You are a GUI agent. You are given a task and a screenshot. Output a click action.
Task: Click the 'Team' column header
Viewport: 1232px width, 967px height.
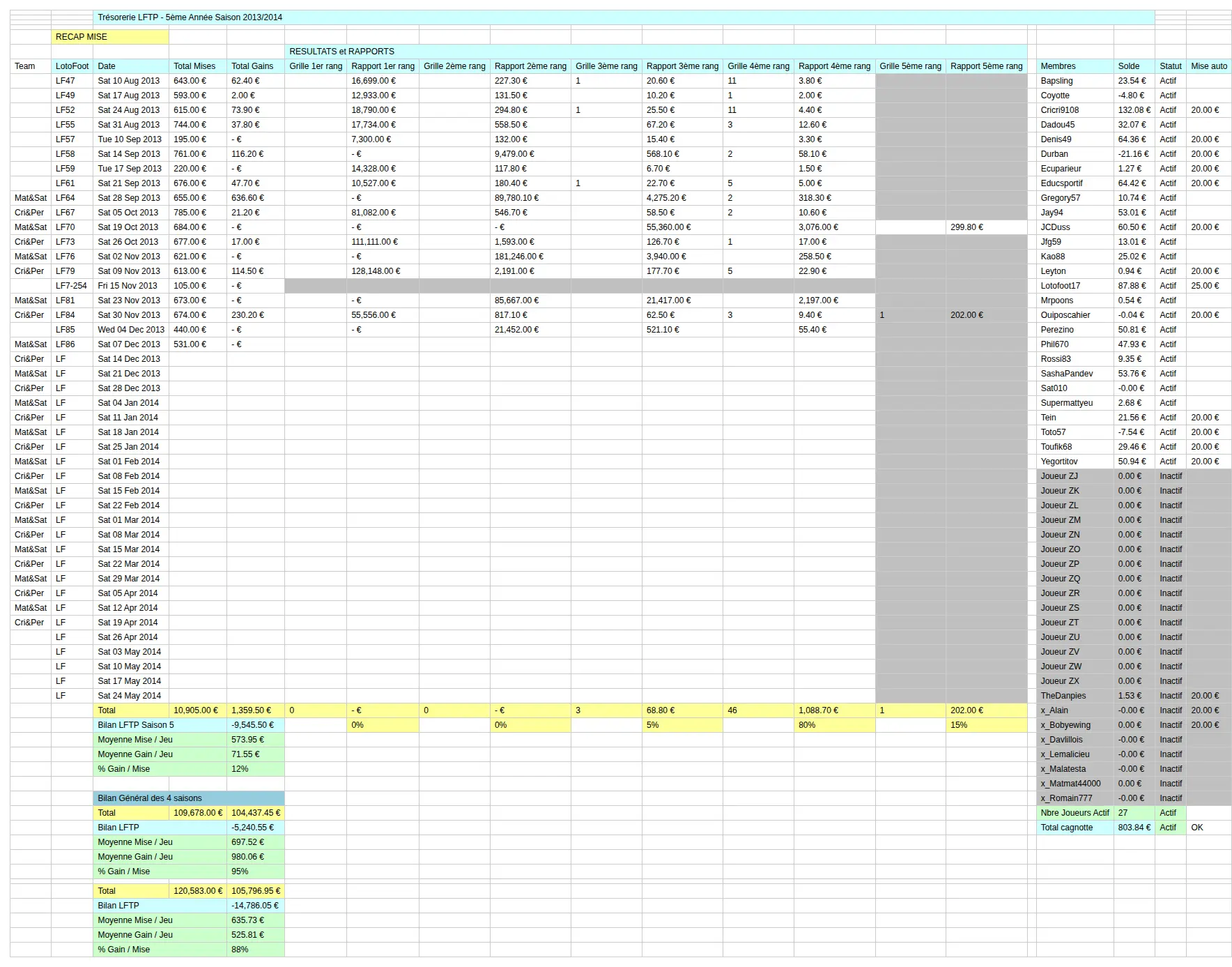coord(31,66)
